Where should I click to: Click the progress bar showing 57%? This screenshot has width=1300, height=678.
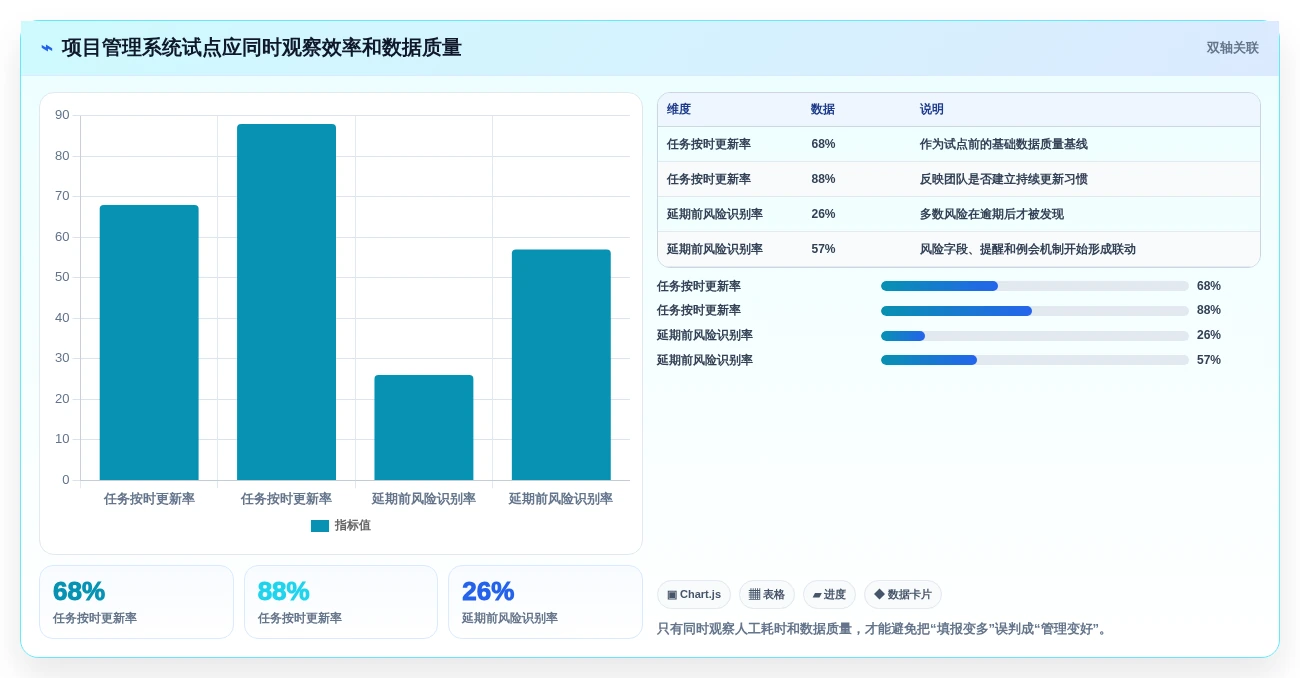1035,360
